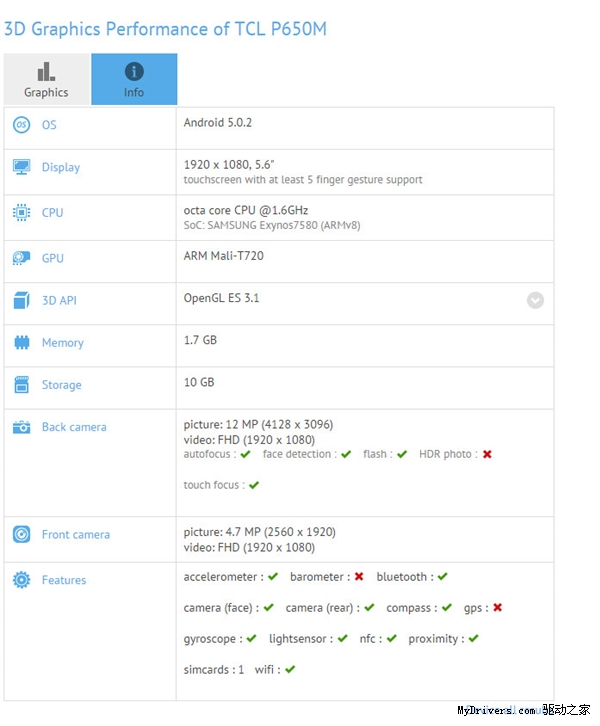Click the Display monitor icon
Screen dimensions: 600x726
tap(21, 167)
